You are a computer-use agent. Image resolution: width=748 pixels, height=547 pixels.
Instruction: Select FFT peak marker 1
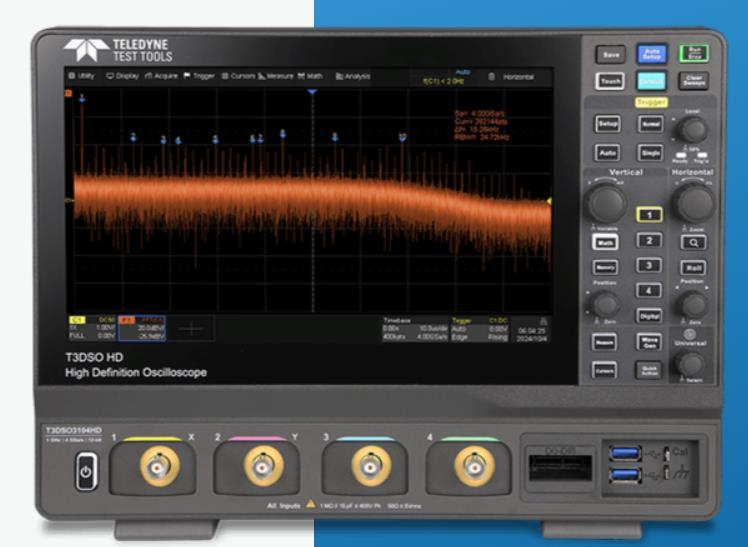82,98
